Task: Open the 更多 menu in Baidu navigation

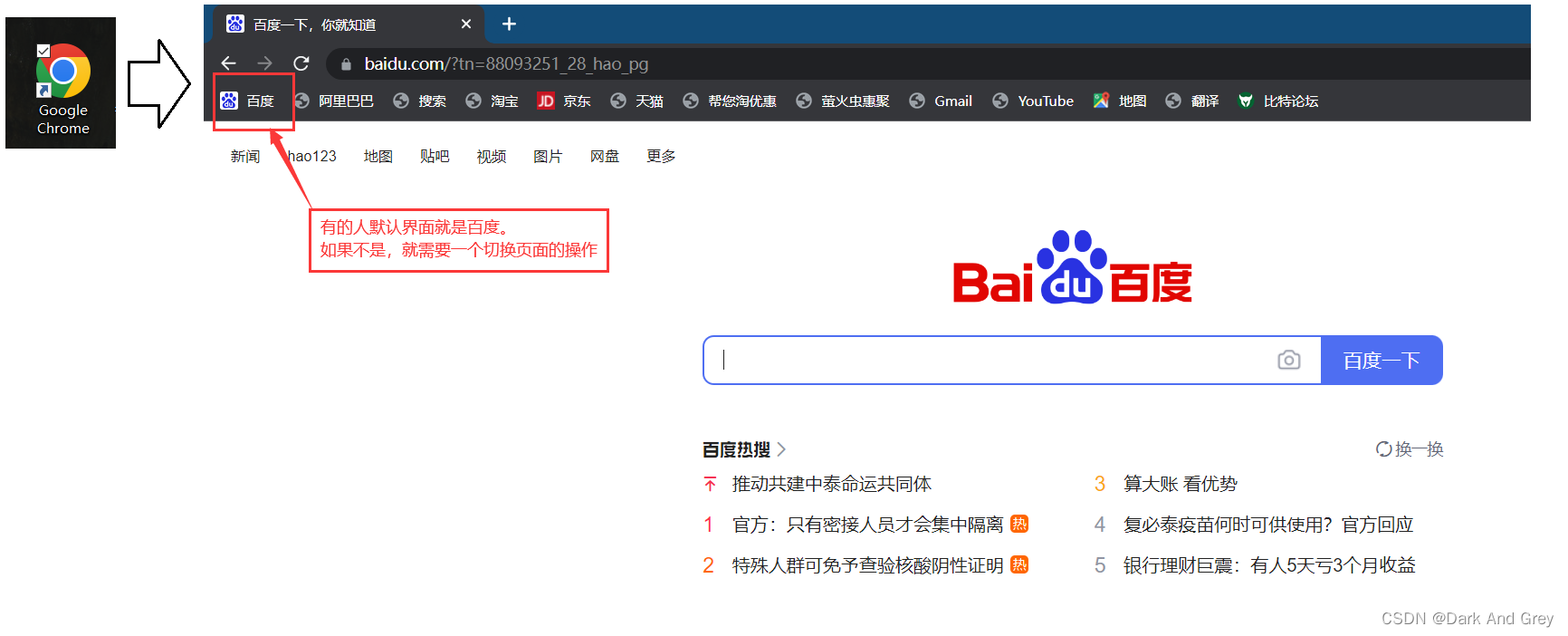Action: (661, 156)
